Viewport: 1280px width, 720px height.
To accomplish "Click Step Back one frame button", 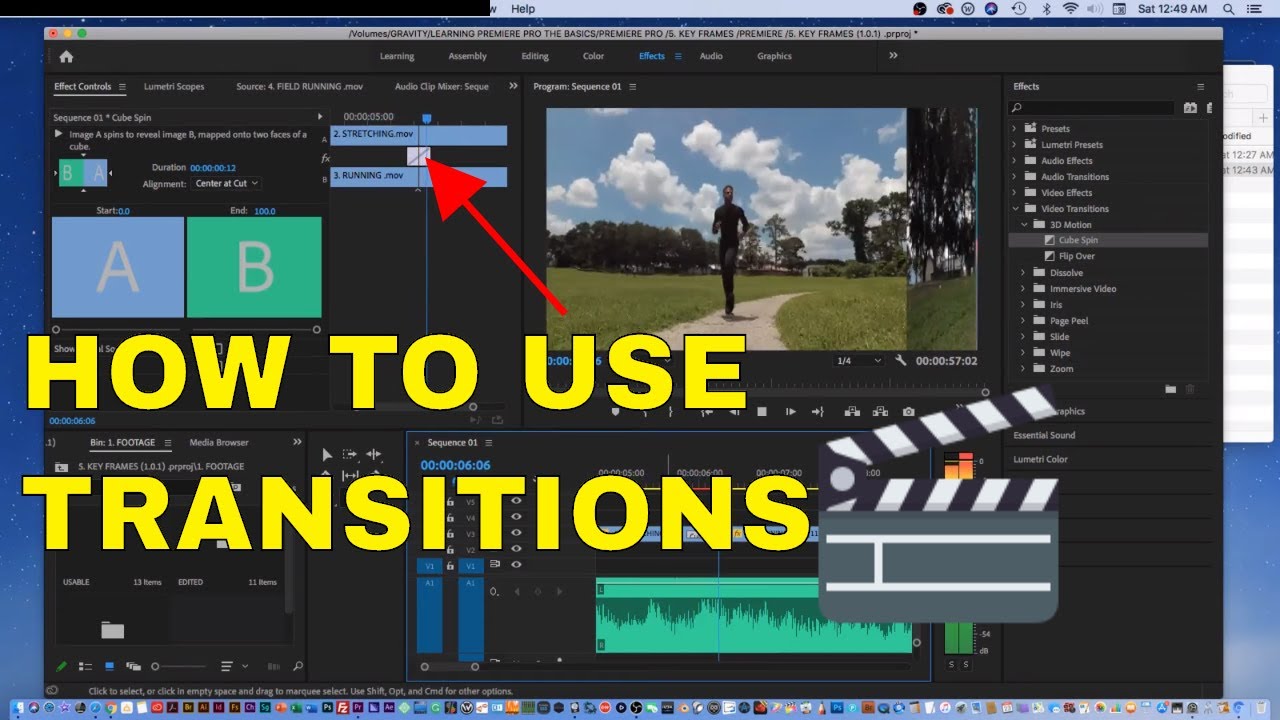I will [x=734, y=411].
